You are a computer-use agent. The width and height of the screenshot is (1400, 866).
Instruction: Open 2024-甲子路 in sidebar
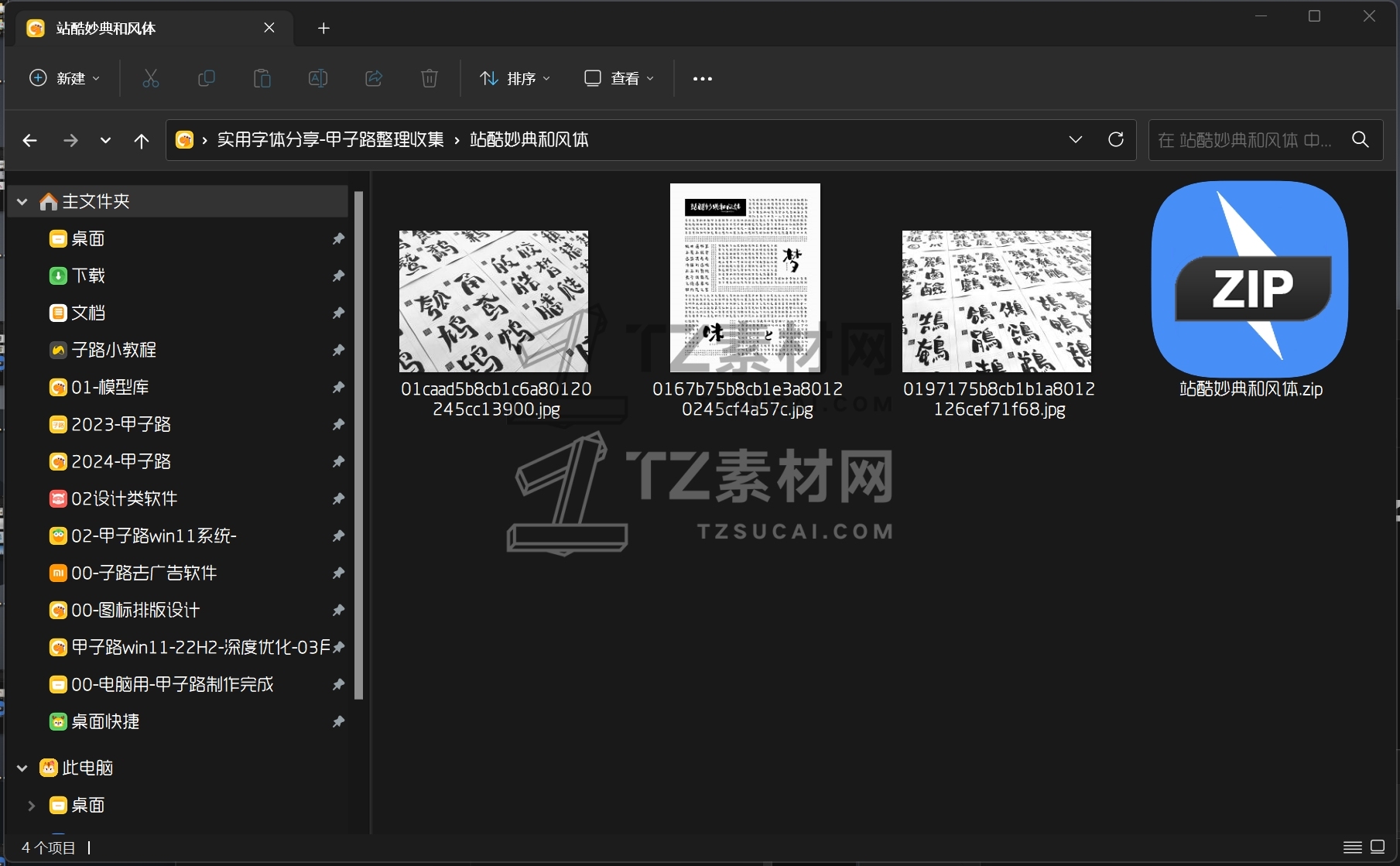[121, 461]
